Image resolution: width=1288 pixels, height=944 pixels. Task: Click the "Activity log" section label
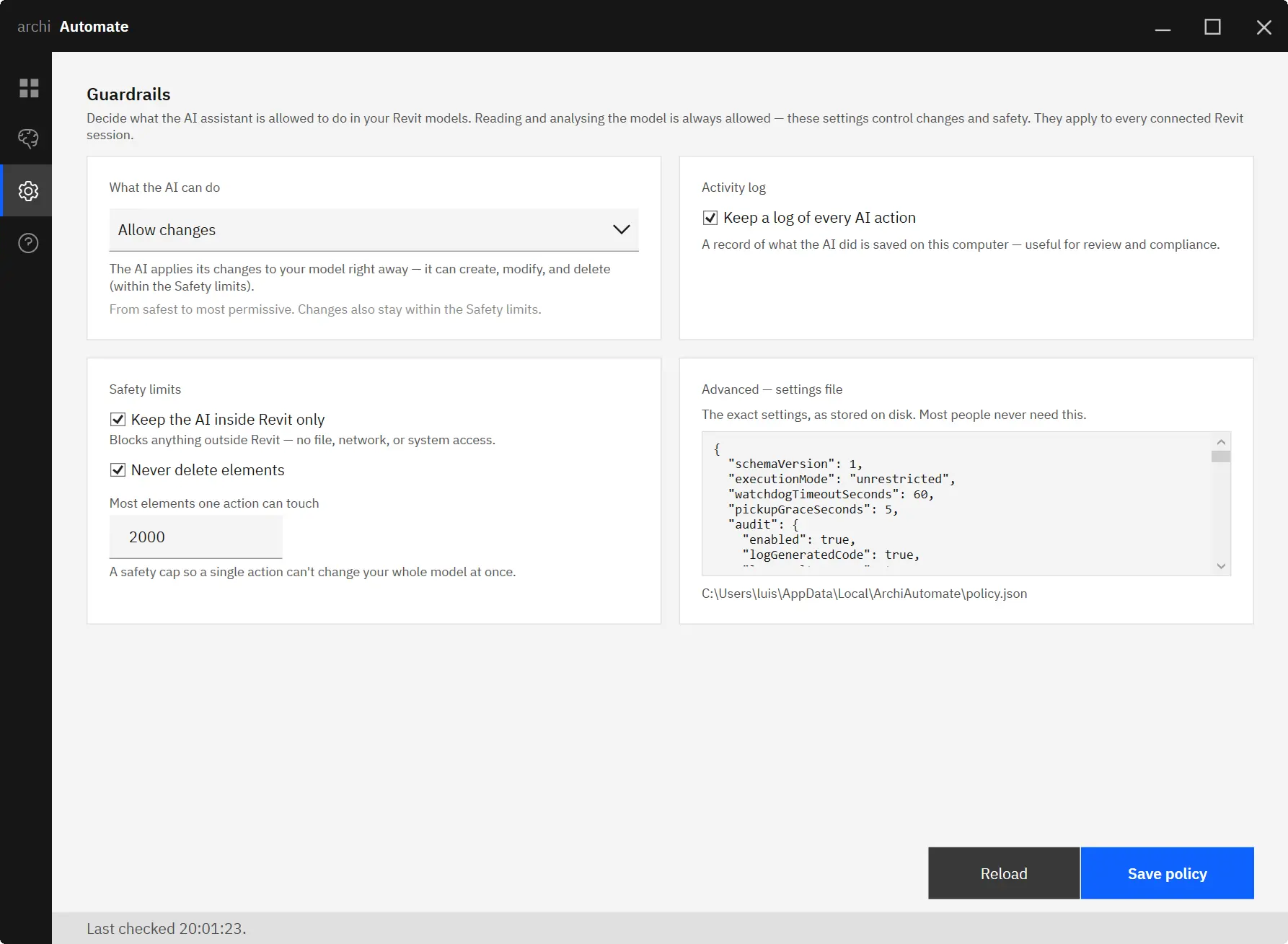coord(733,188)
